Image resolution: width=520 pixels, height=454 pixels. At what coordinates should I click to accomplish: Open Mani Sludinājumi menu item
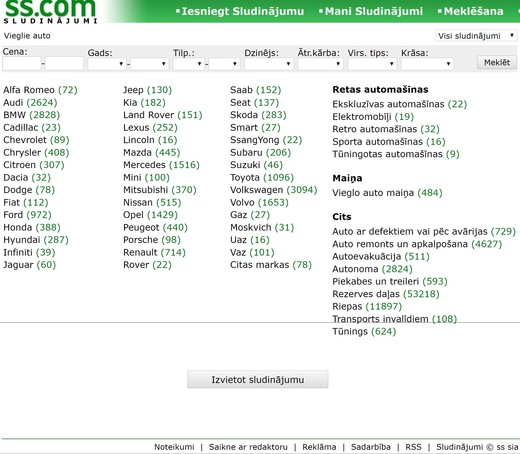point(371,11)
